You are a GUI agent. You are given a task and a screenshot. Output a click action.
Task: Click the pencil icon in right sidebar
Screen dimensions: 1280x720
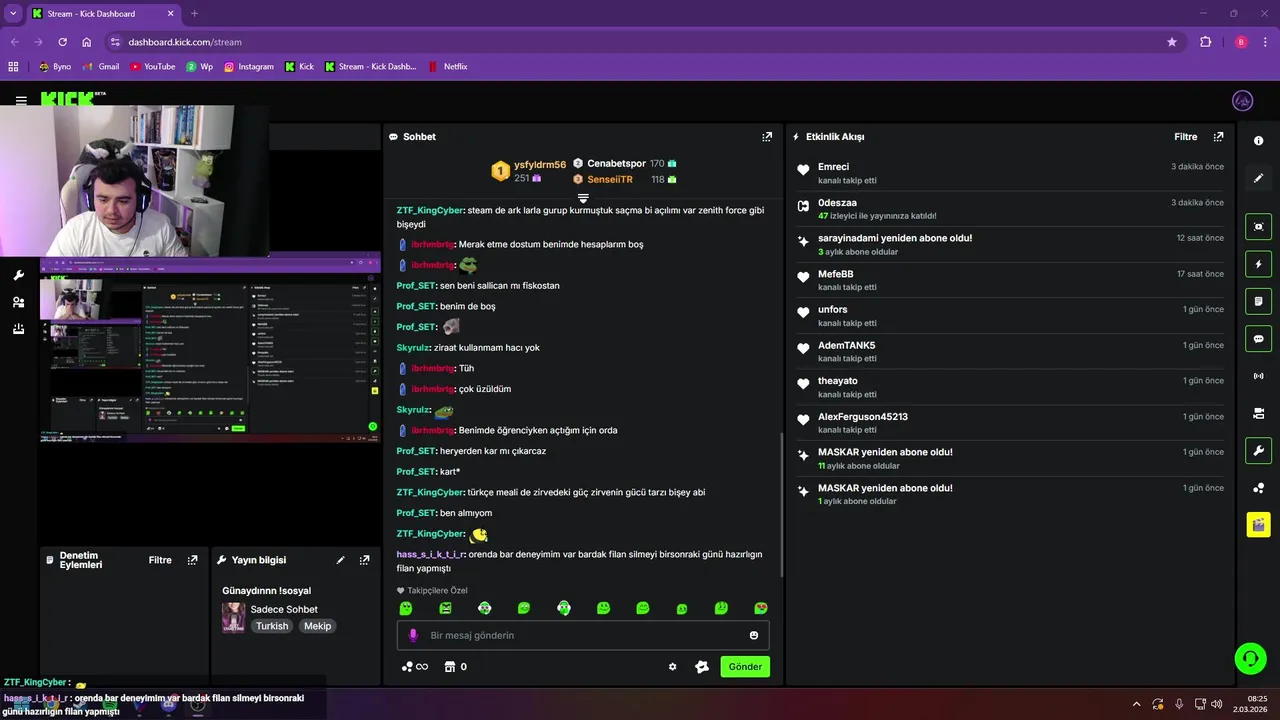[x=1258, y=178]
